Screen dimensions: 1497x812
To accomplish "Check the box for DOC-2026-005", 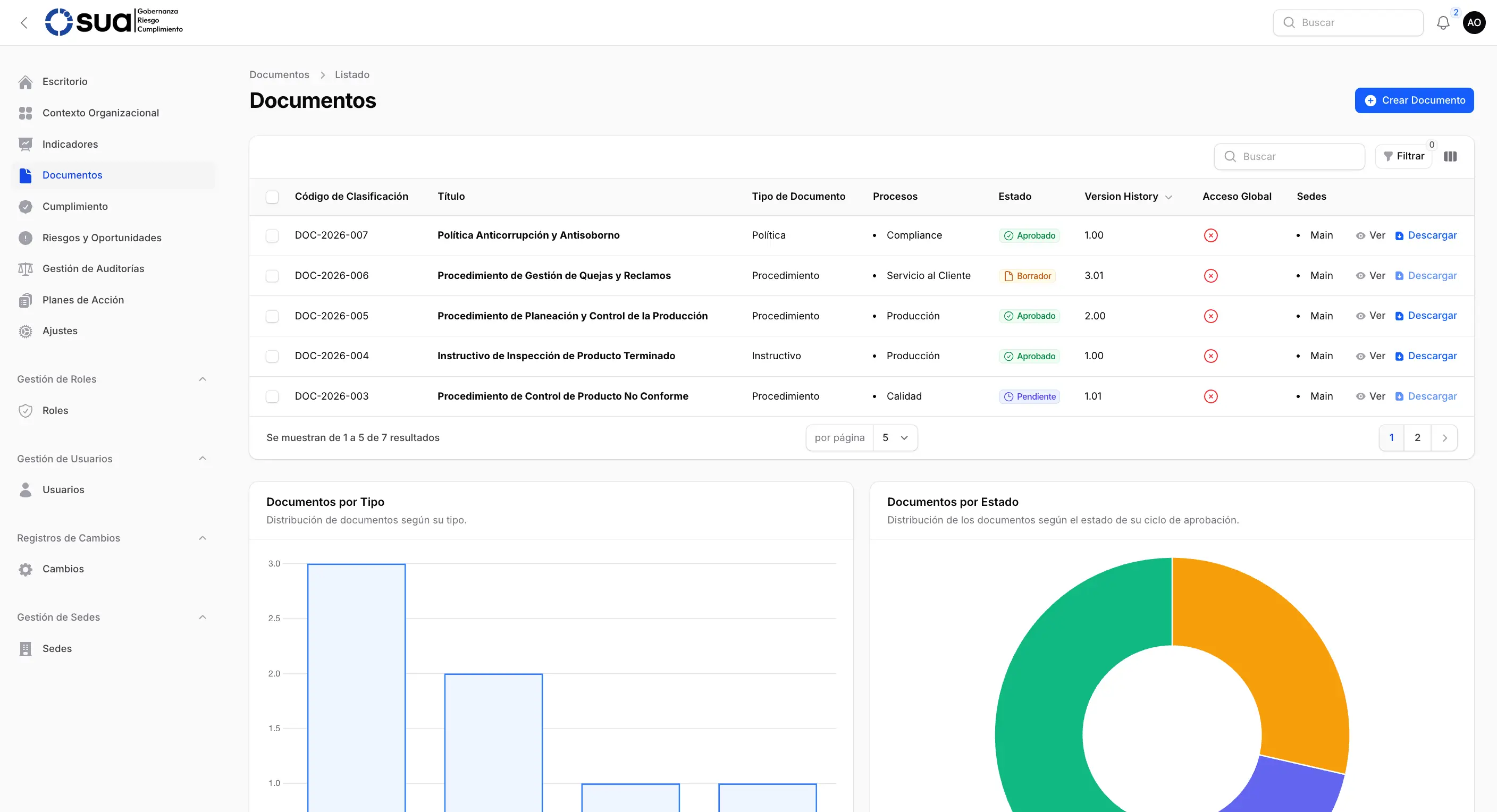I will click(x=272, y=316).
